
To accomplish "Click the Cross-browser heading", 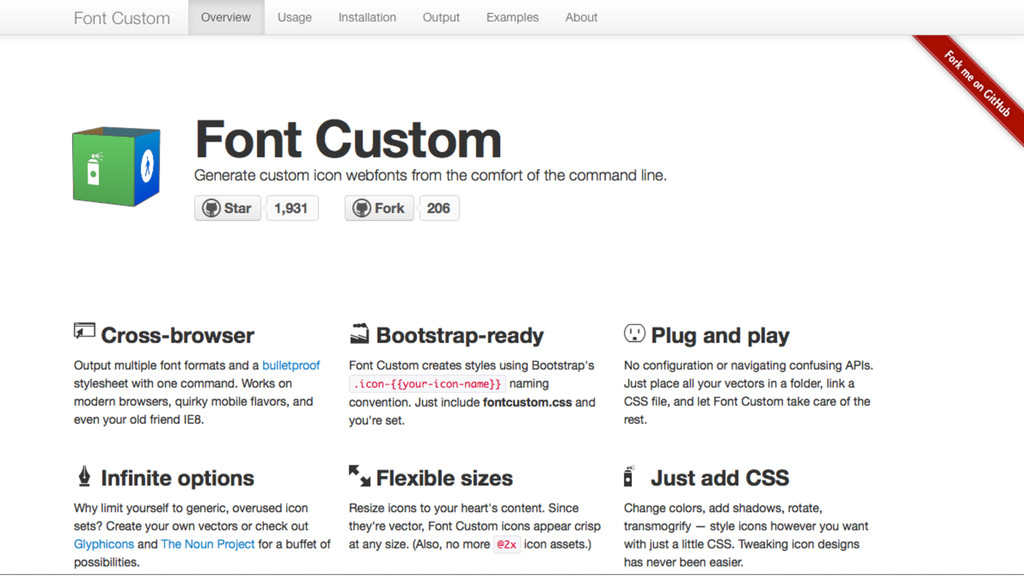I will click(177, 335).
